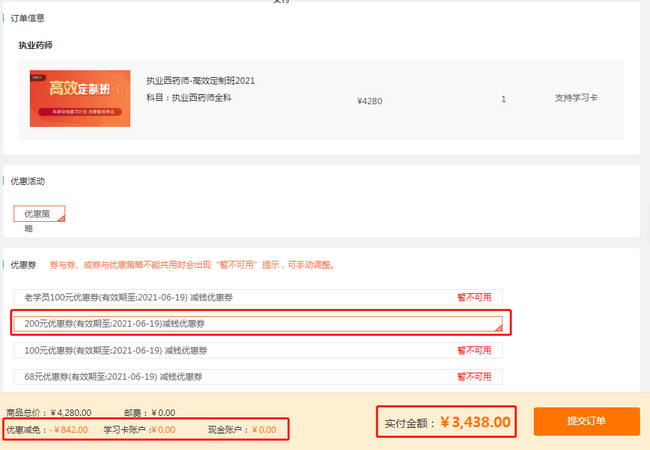Viewport: 650px width, 450px height.
Task: Click the 提交订单 submit order button
Action: (x=586, y=421)
